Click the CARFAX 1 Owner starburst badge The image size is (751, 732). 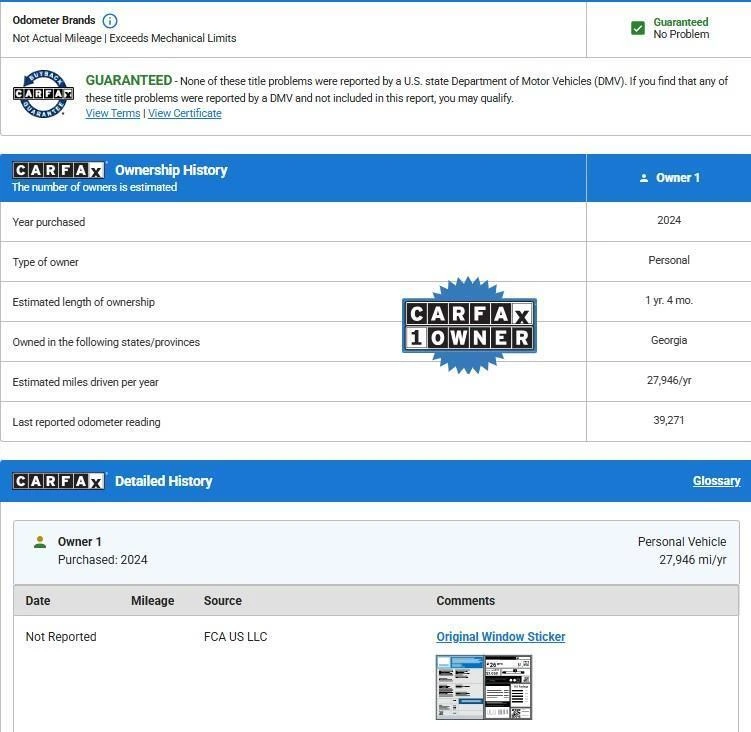point(469,326)
